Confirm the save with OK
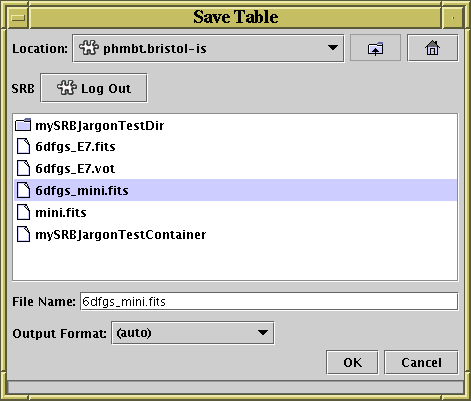The image size is (471, 401). (x=352, y=362)
